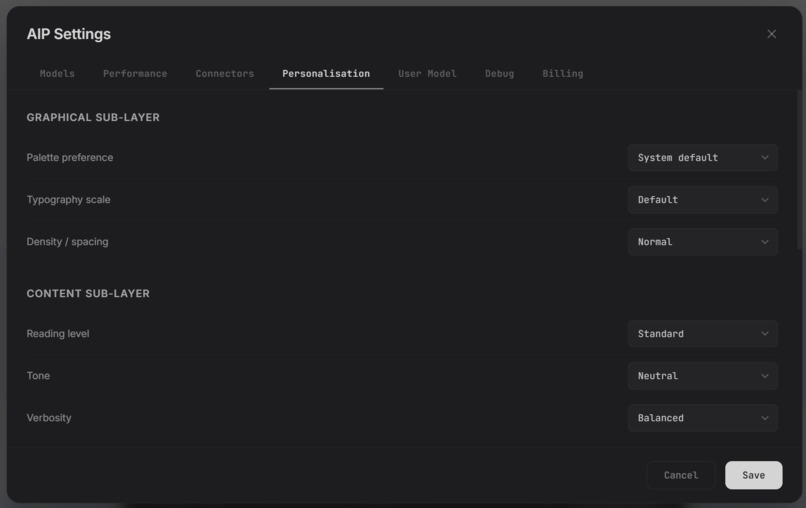The height and width of the screenshot is (508, 806).
Task: Close the AIP Settings dialog
Action: tap(771, 34)
